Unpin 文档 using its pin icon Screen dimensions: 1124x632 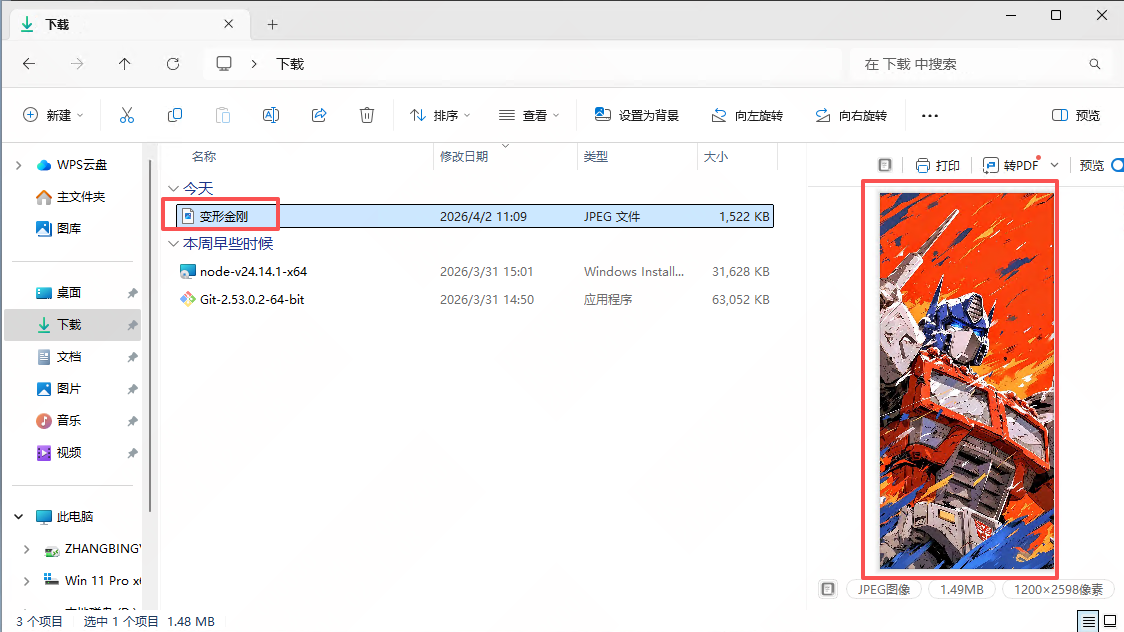133,357
